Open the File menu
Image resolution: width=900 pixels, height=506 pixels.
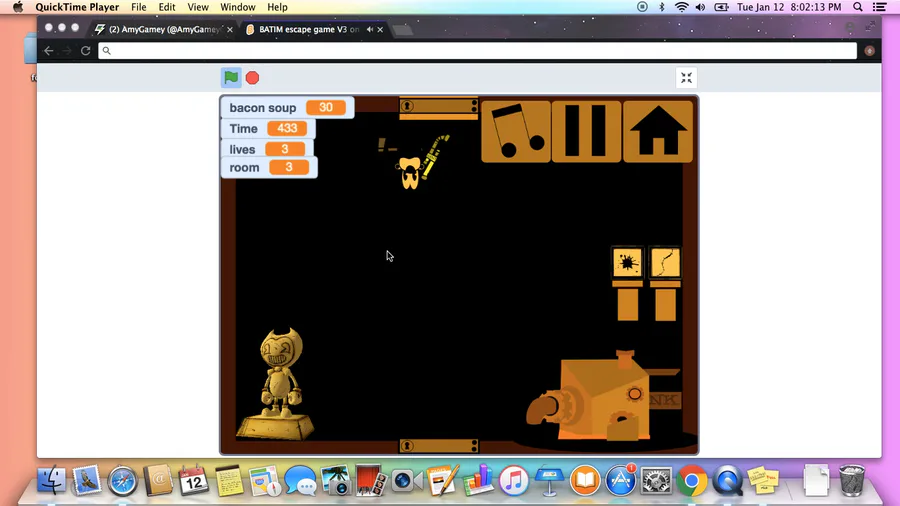pos(138,7)
